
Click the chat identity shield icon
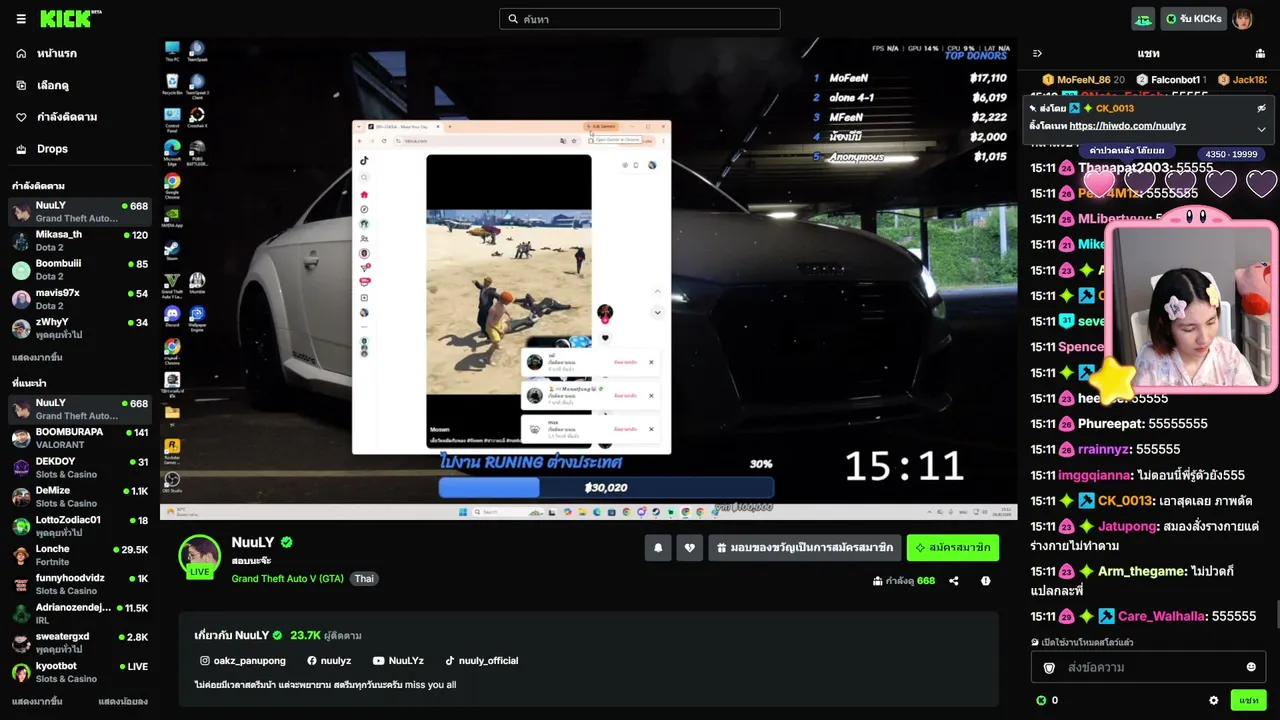tap(1049, 667)
